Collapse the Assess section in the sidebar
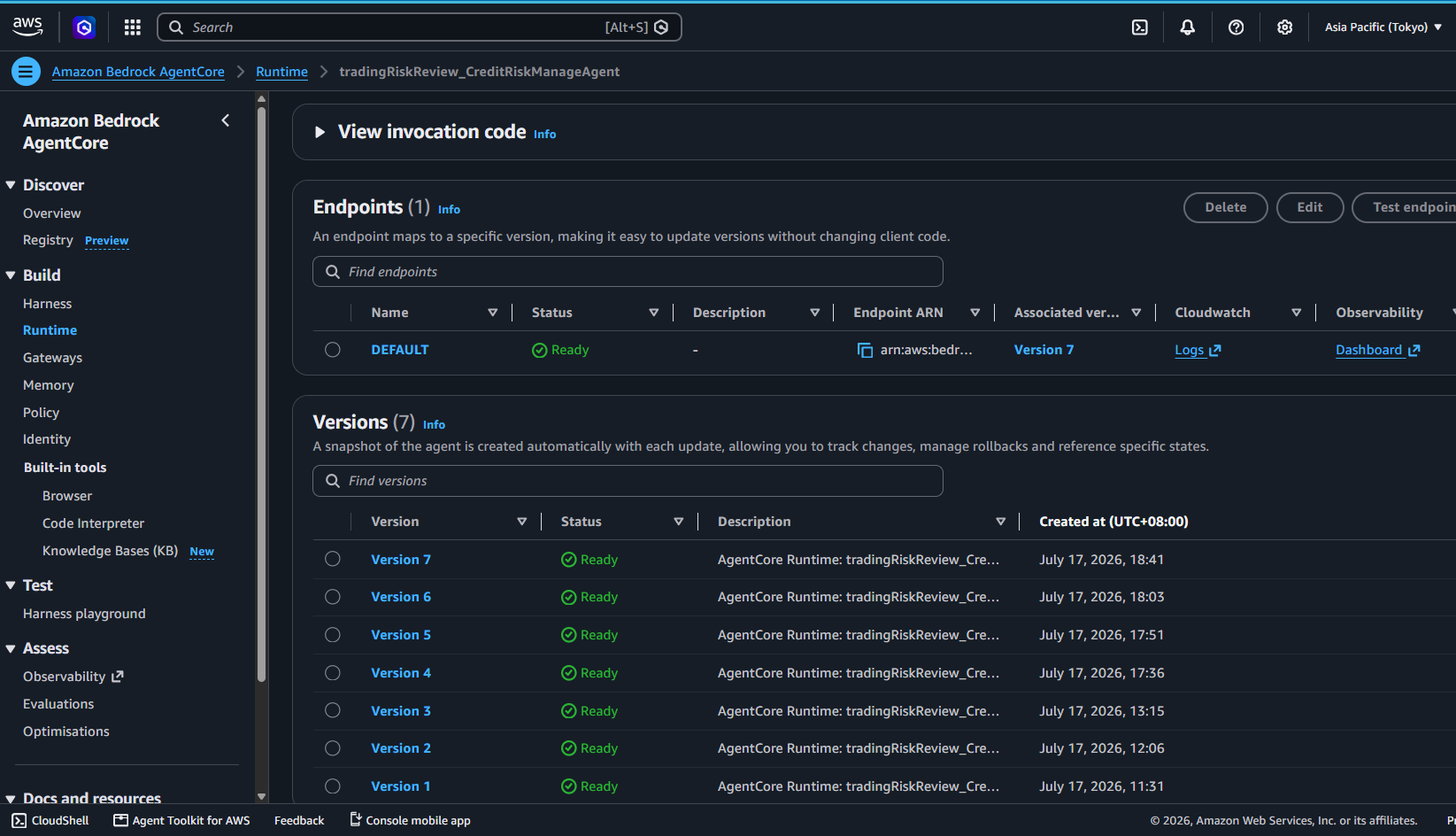Image resolution: width=1456 pixels, height=836 pixels. tap(11, 649)
